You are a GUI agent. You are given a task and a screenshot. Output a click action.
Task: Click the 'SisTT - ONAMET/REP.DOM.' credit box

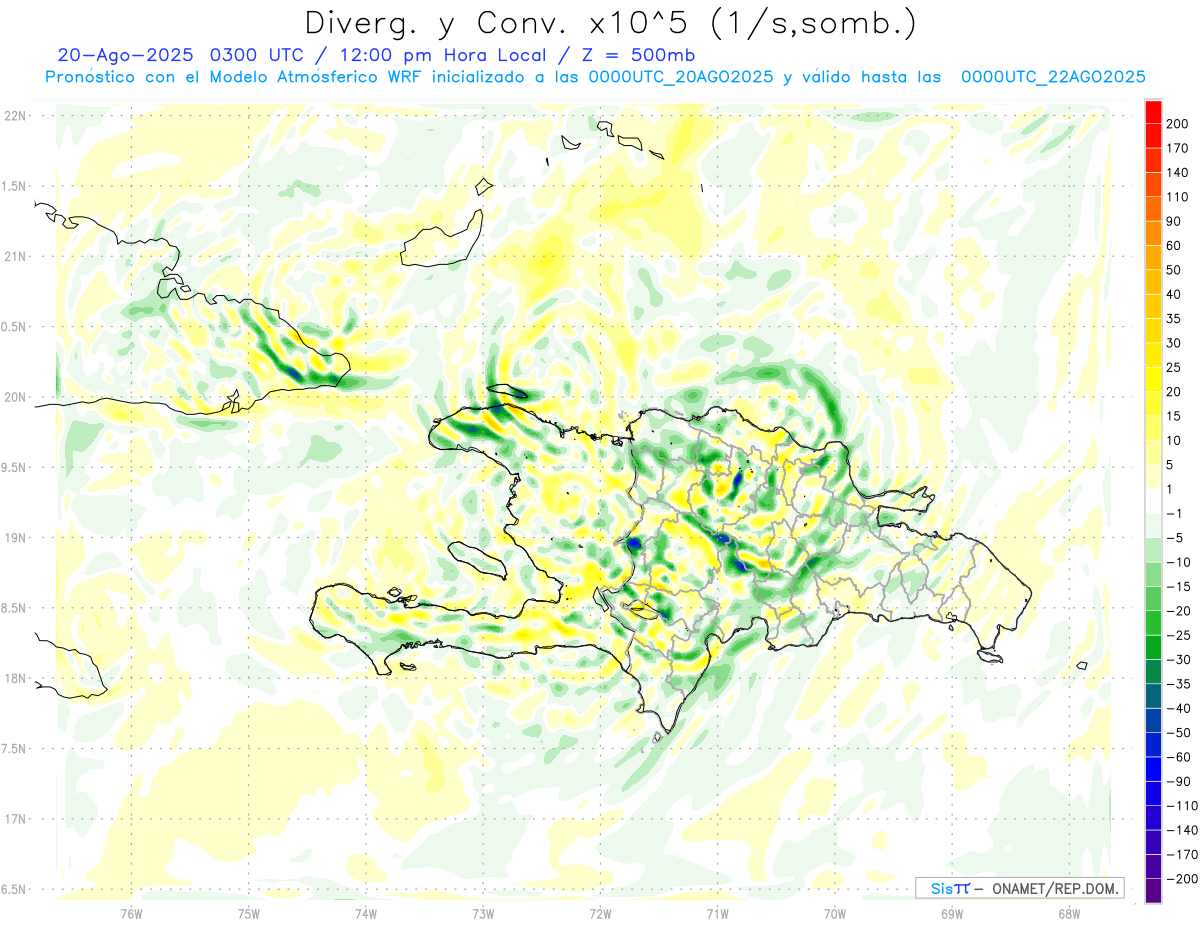point(1019,888)
